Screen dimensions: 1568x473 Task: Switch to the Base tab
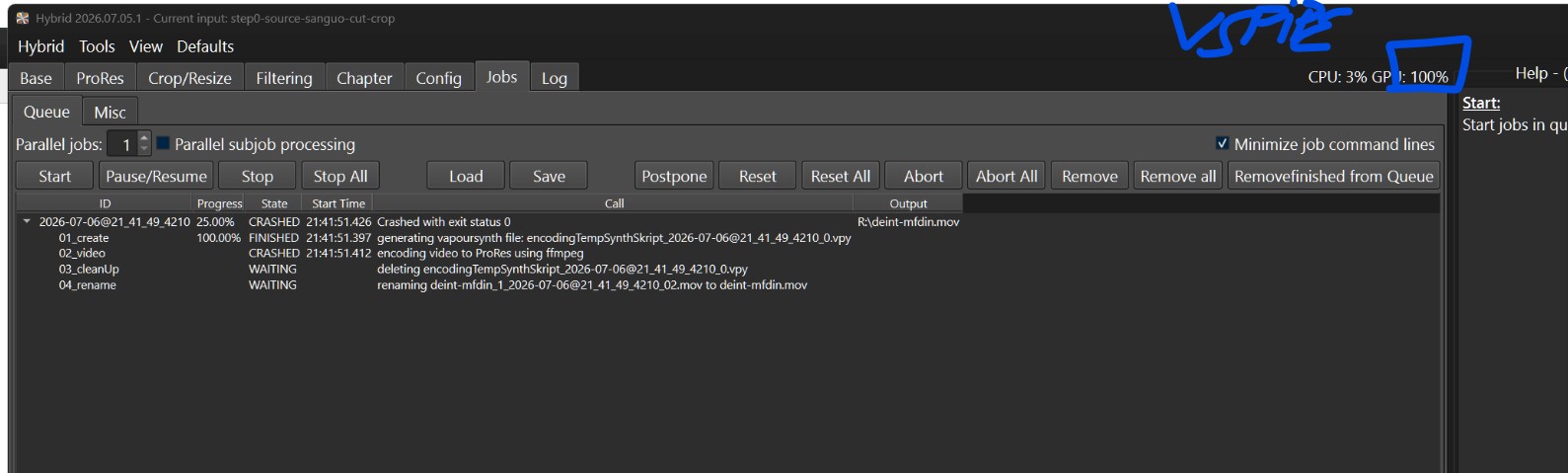click(x=36, y=78)
